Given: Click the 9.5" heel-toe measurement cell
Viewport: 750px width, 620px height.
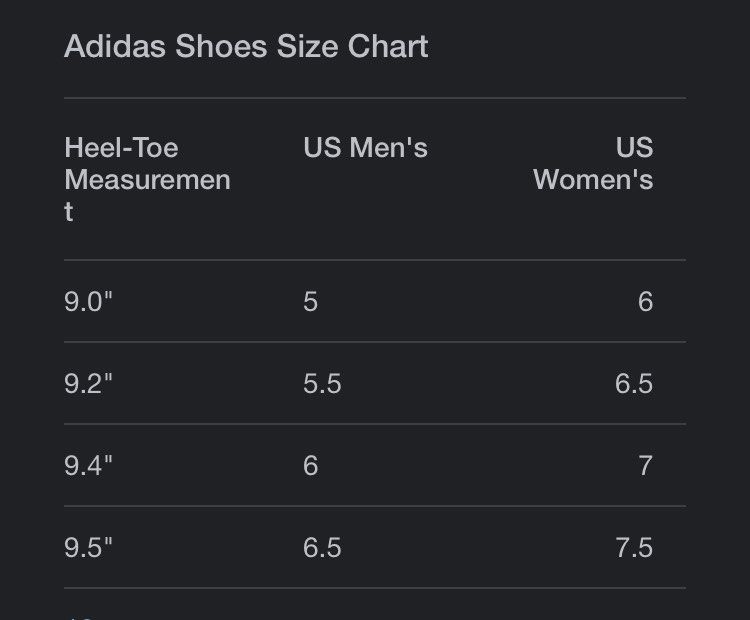Looking at the screenshot, I should (88, 547).
